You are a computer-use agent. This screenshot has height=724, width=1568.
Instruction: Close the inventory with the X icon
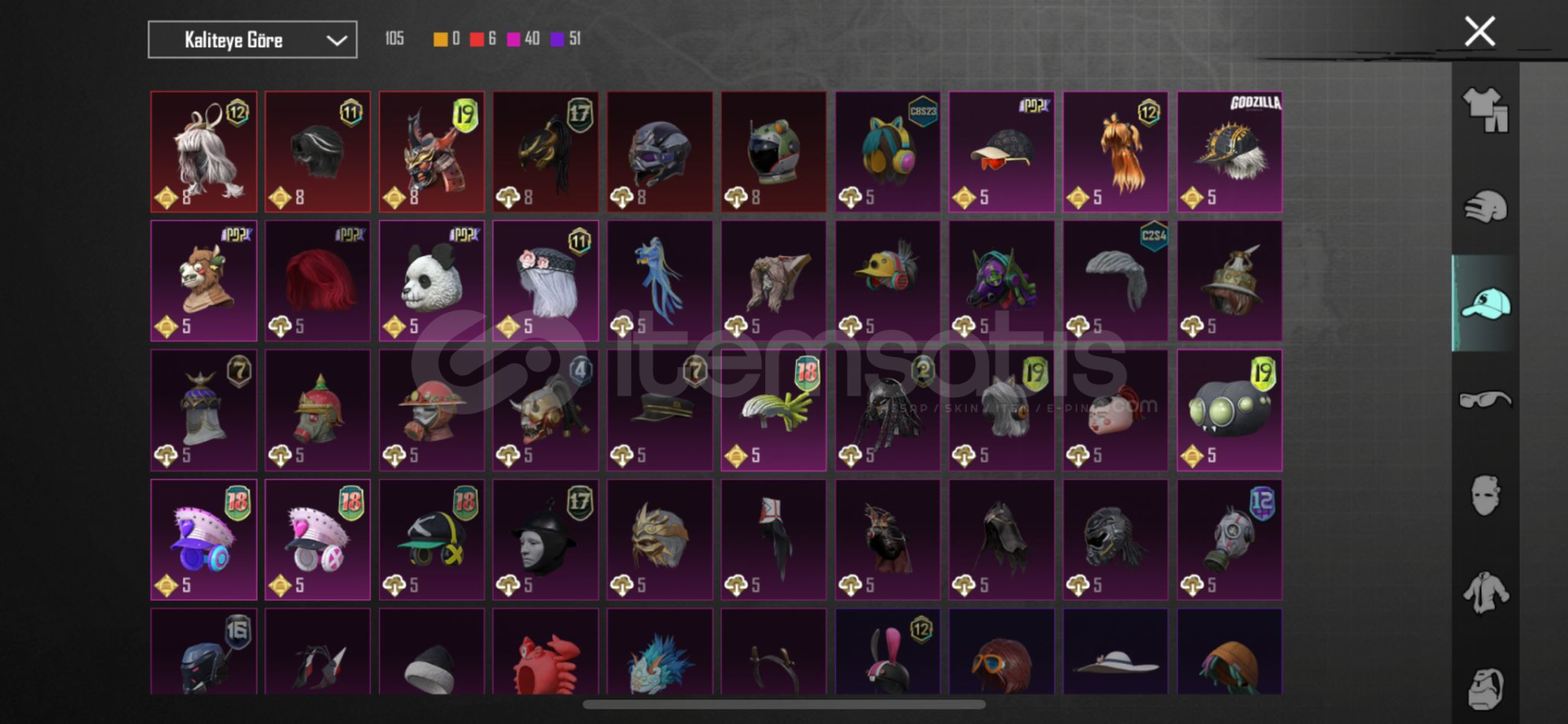(1480, 32)
